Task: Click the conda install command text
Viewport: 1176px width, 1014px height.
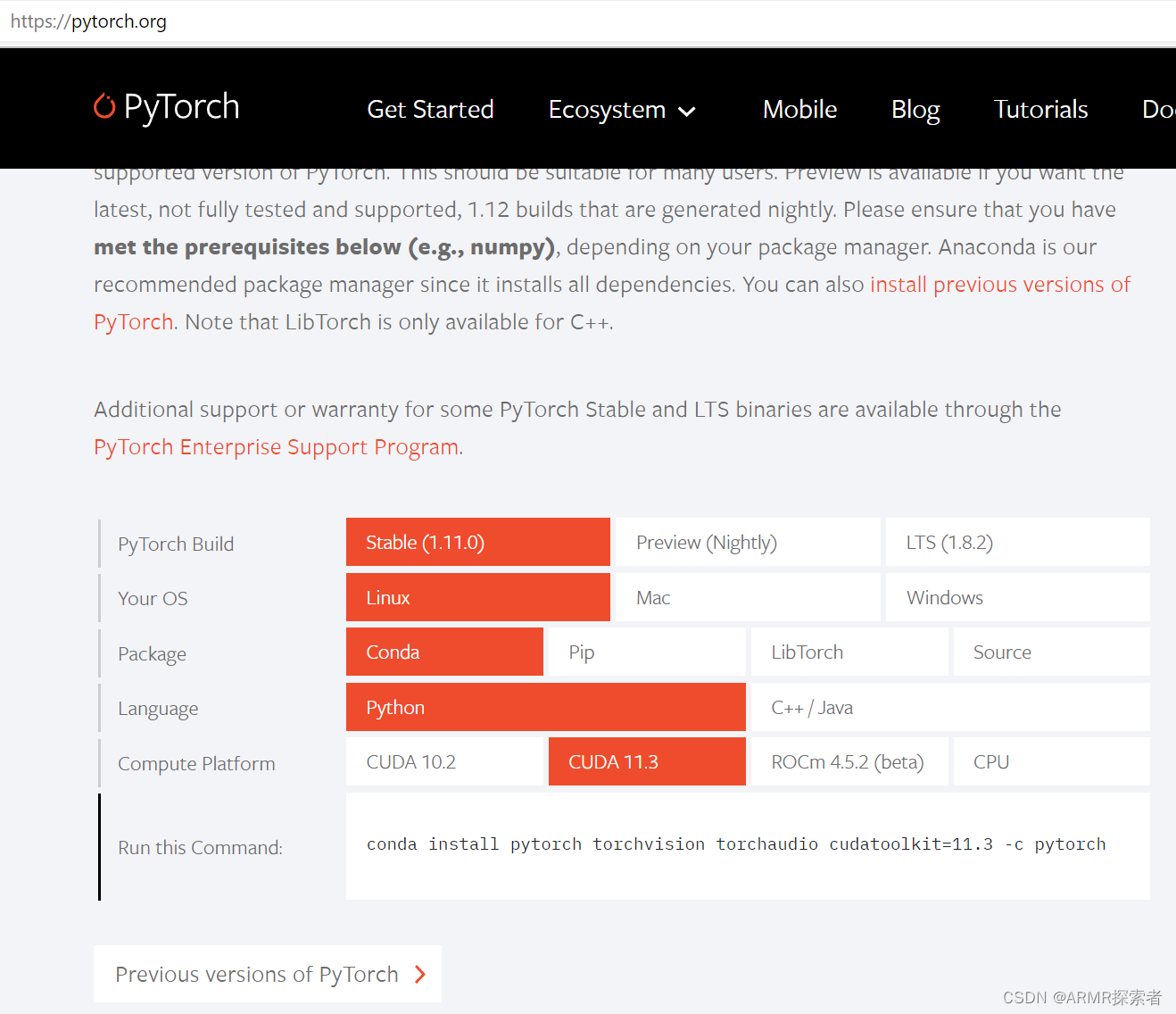Action: point(736,844)
